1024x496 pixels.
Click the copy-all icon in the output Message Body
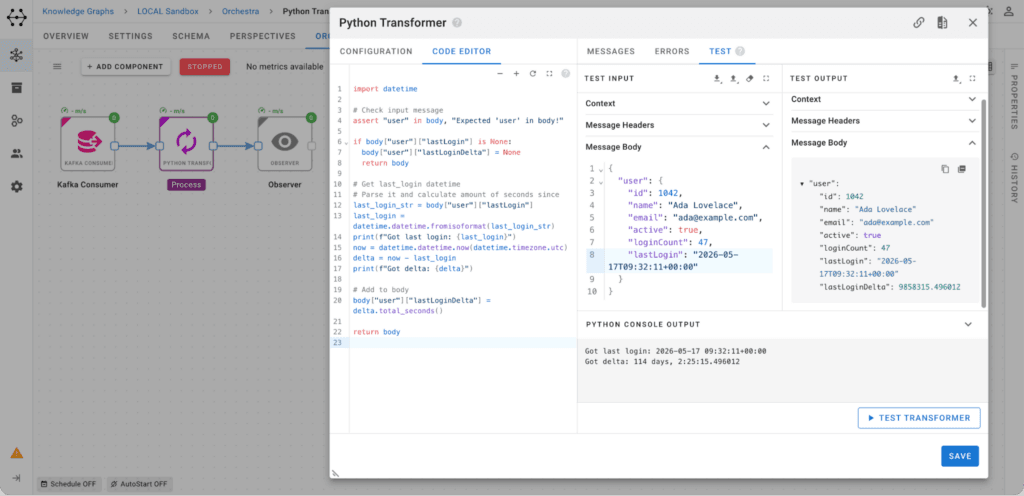[x=961, y=169]
